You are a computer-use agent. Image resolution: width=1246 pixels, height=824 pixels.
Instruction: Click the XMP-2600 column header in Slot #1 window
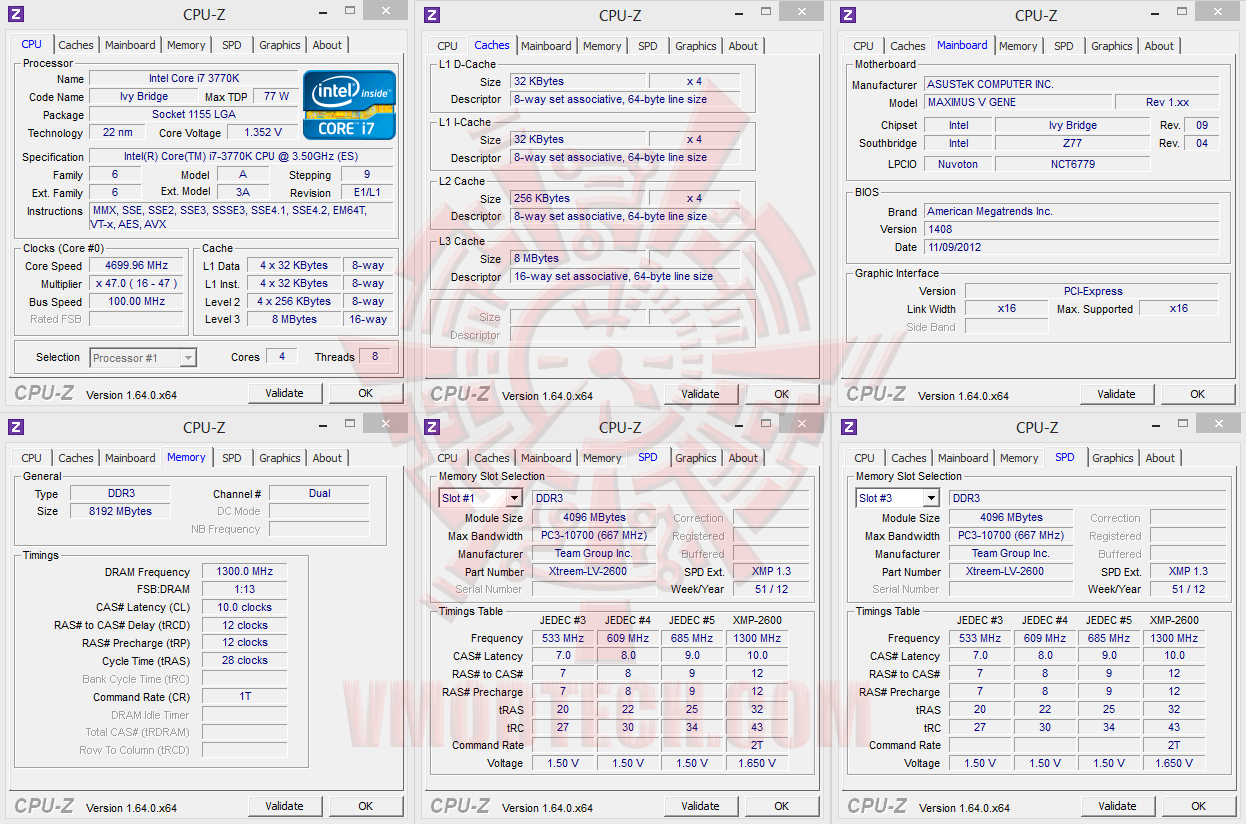(758, 620)
